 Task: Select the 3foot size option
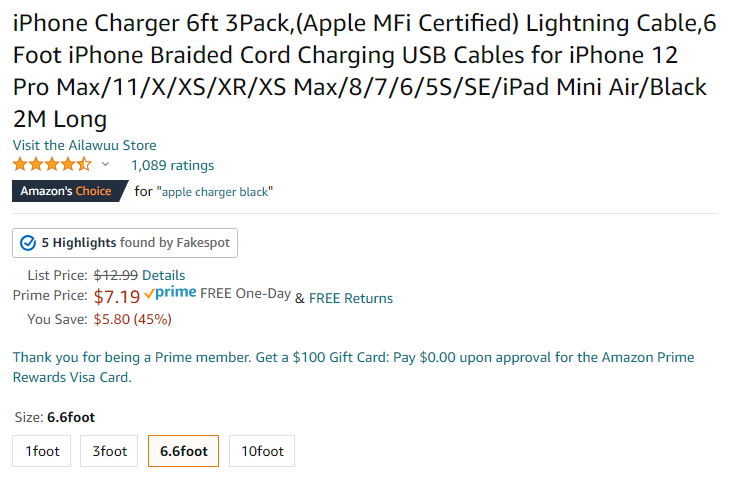(x=109, y=451)
